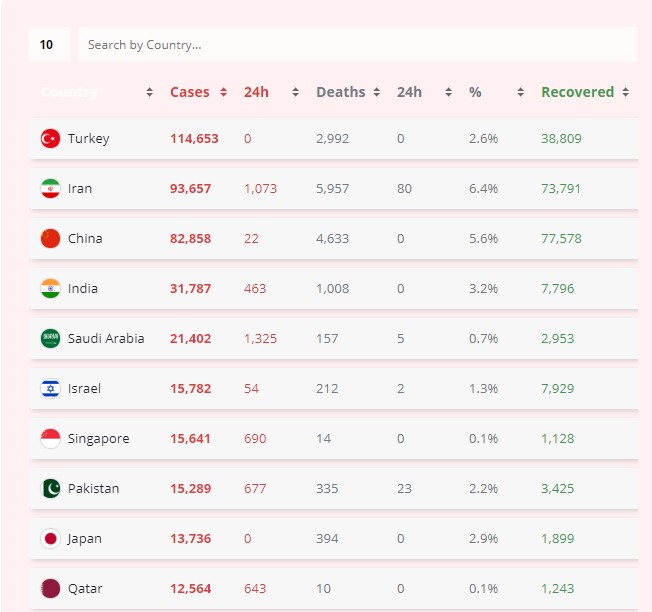The width and height of the screenshot is (652, 612).
Task: Click the Pakistan flag icon
Action: click(x=50, y=489)
